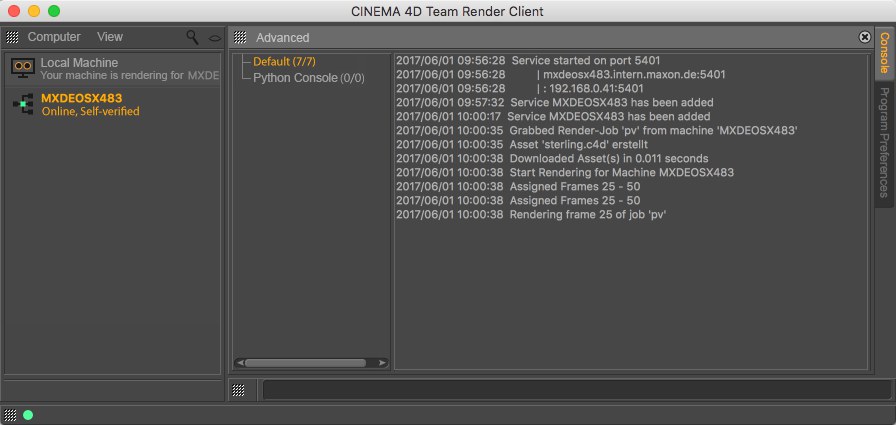896x425 pixels.
Task: Switch to the Program Preferences tab
Action: pos(884,143)
